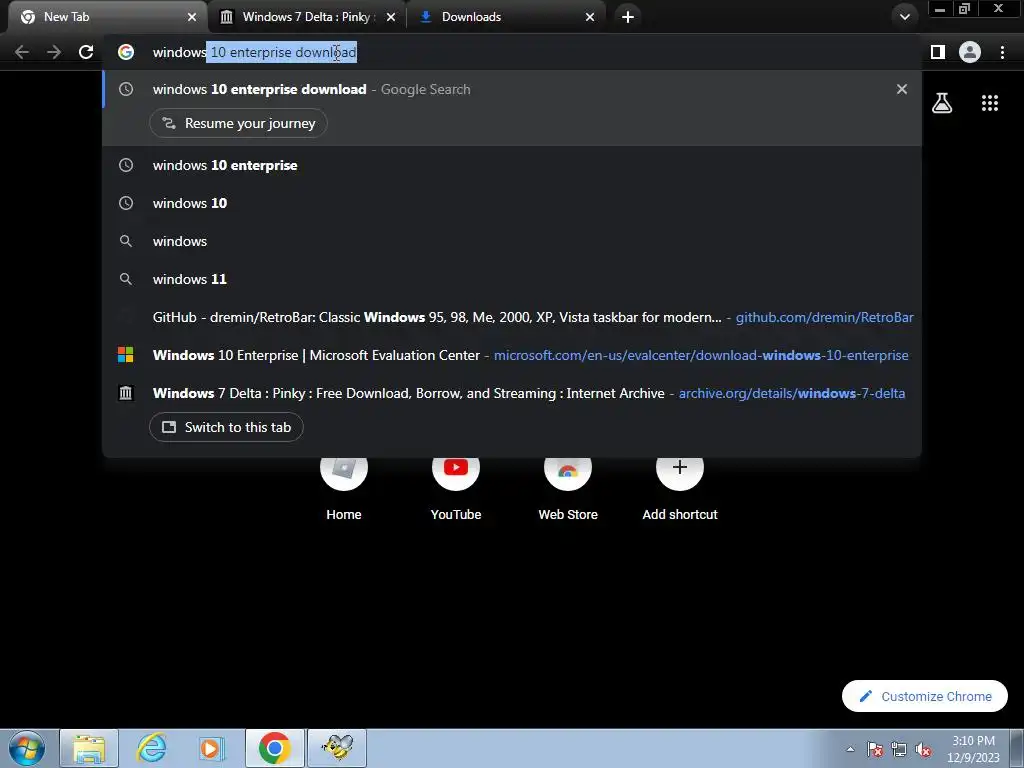Click 'Switch to this tab' chip
1024x768 pixels.
(x=226, y=427)
